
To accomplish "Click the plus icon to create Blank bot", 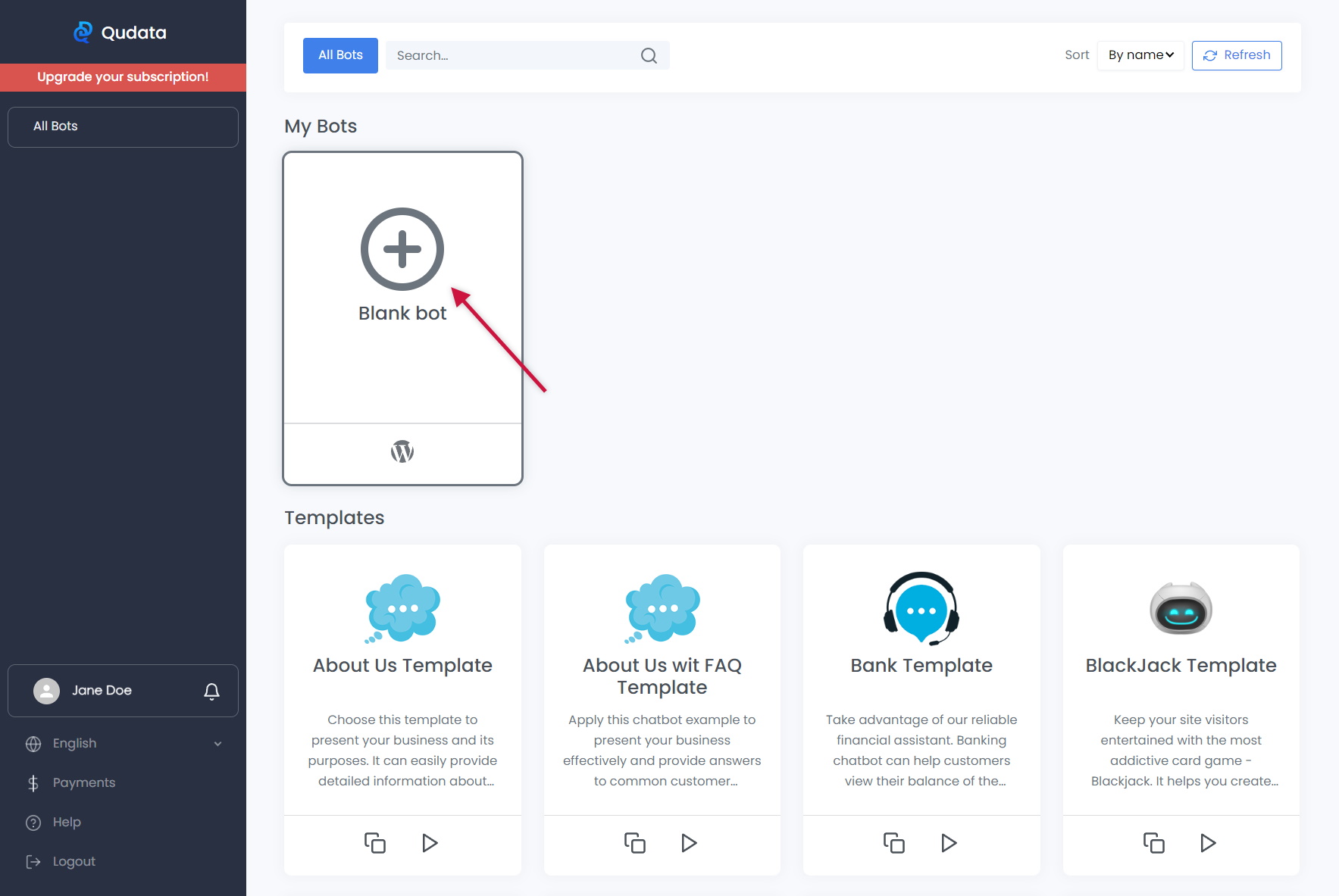I will click(402, 249).
